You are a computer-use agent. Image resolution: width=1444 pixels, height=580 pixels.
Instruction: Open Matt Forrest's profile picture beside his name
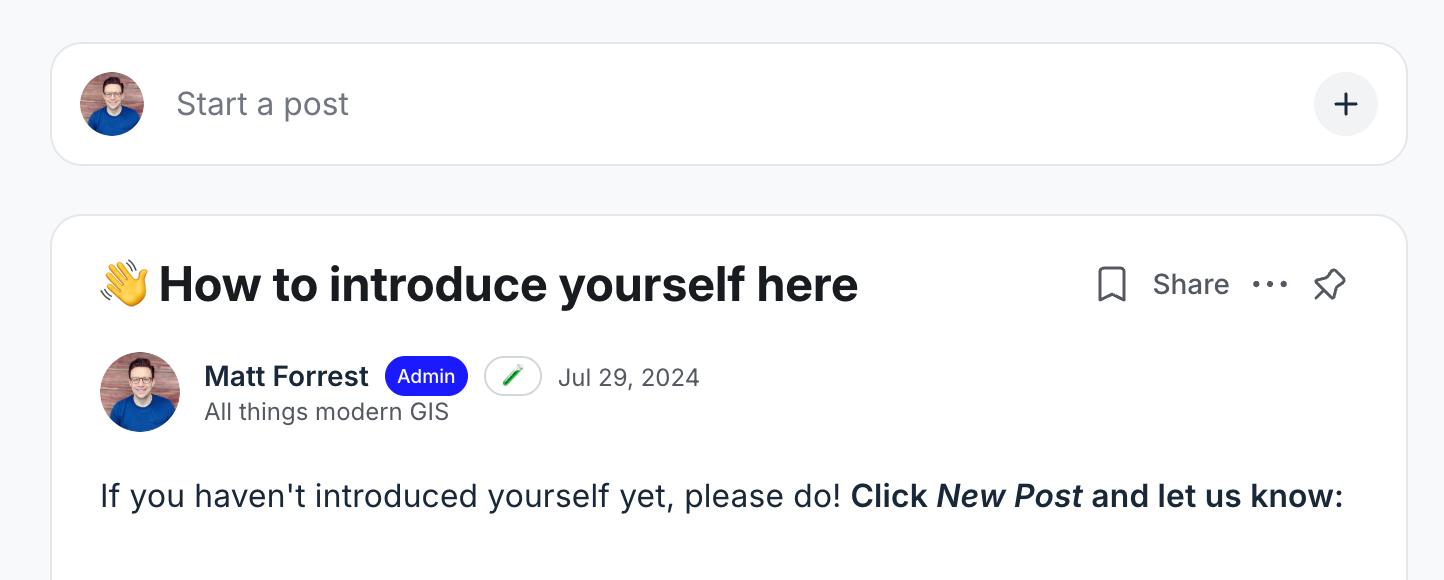coord(140,392)
